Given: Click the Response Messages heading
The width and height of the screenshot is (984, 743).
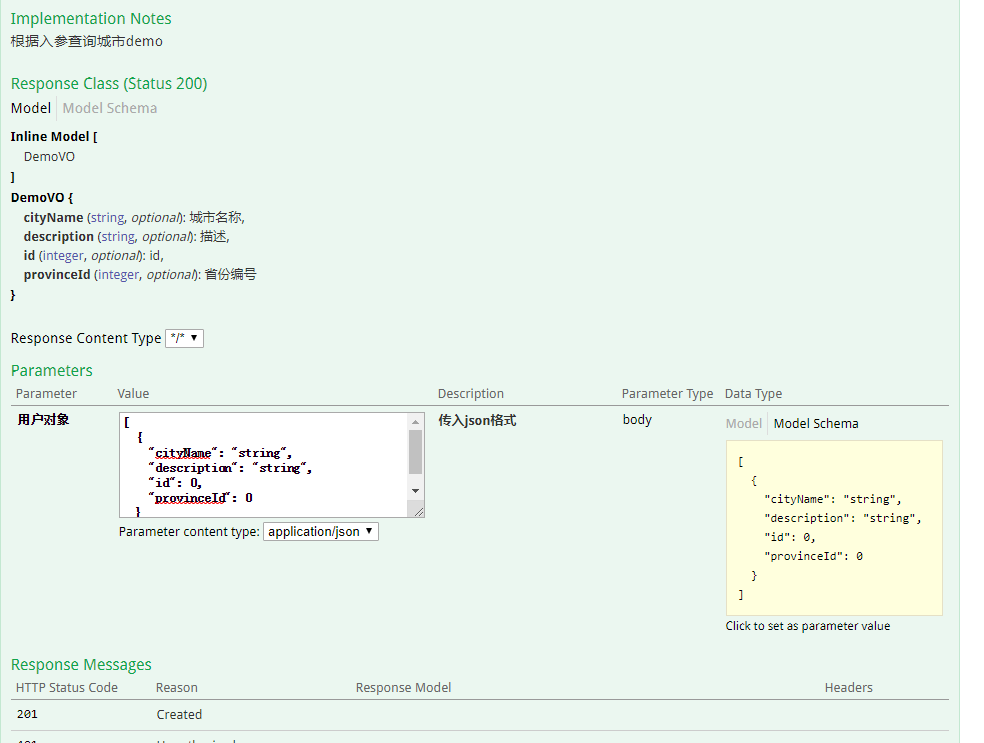Looking at the screenshot, I should [x=81, y=665].
